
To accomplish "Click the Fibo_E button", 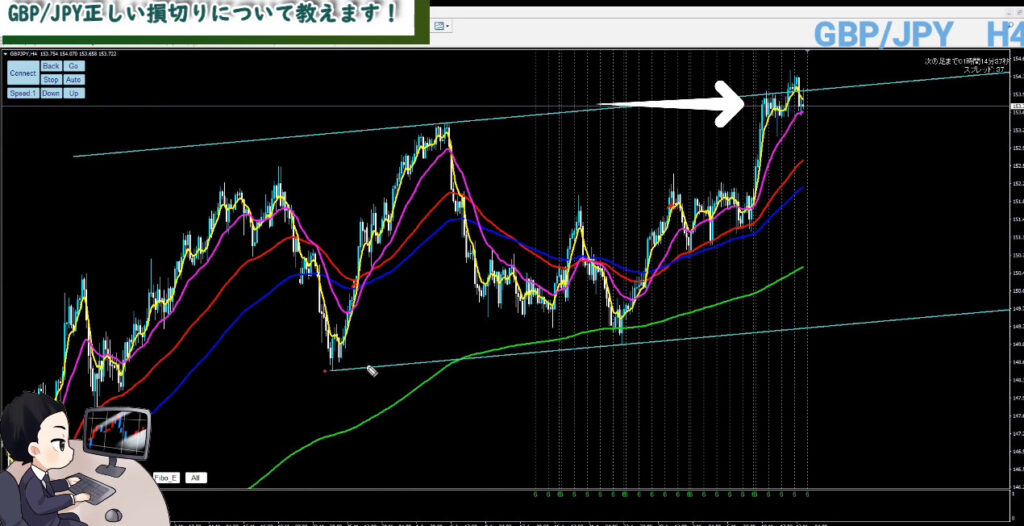I will click(166, 478).
